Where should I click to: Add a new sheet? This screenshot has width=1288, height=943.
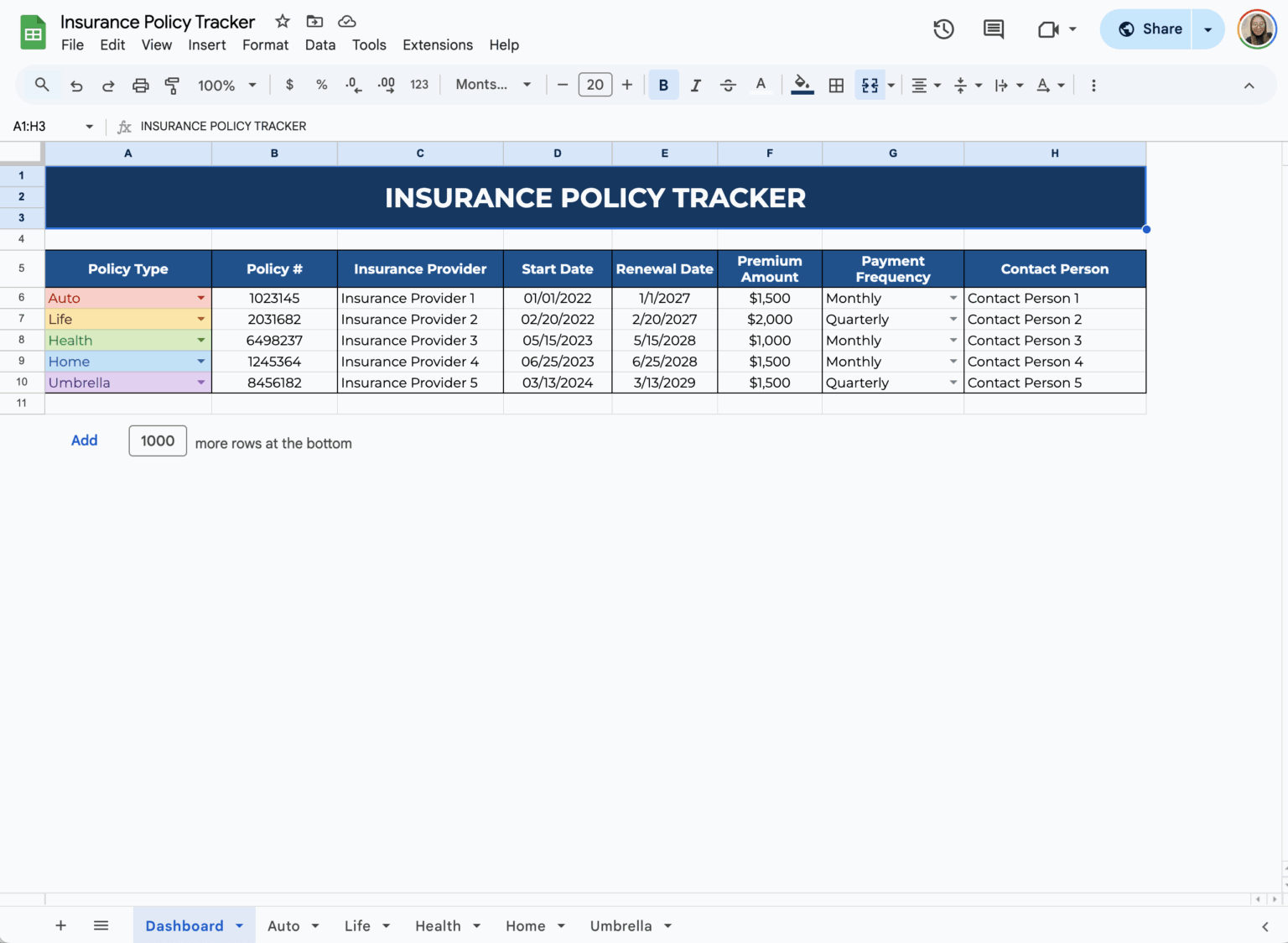pos(60,925)
